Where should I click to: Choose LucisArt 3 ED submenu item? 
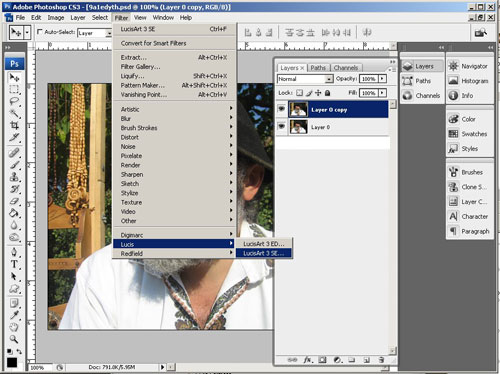264,244
